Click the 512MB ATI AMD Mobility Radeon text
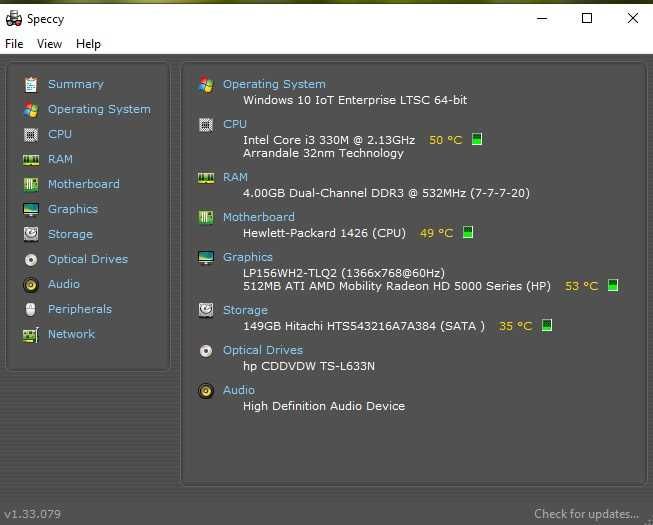Image resolution: width=653 pixels, height=525 pixels. tap(396, 286)
